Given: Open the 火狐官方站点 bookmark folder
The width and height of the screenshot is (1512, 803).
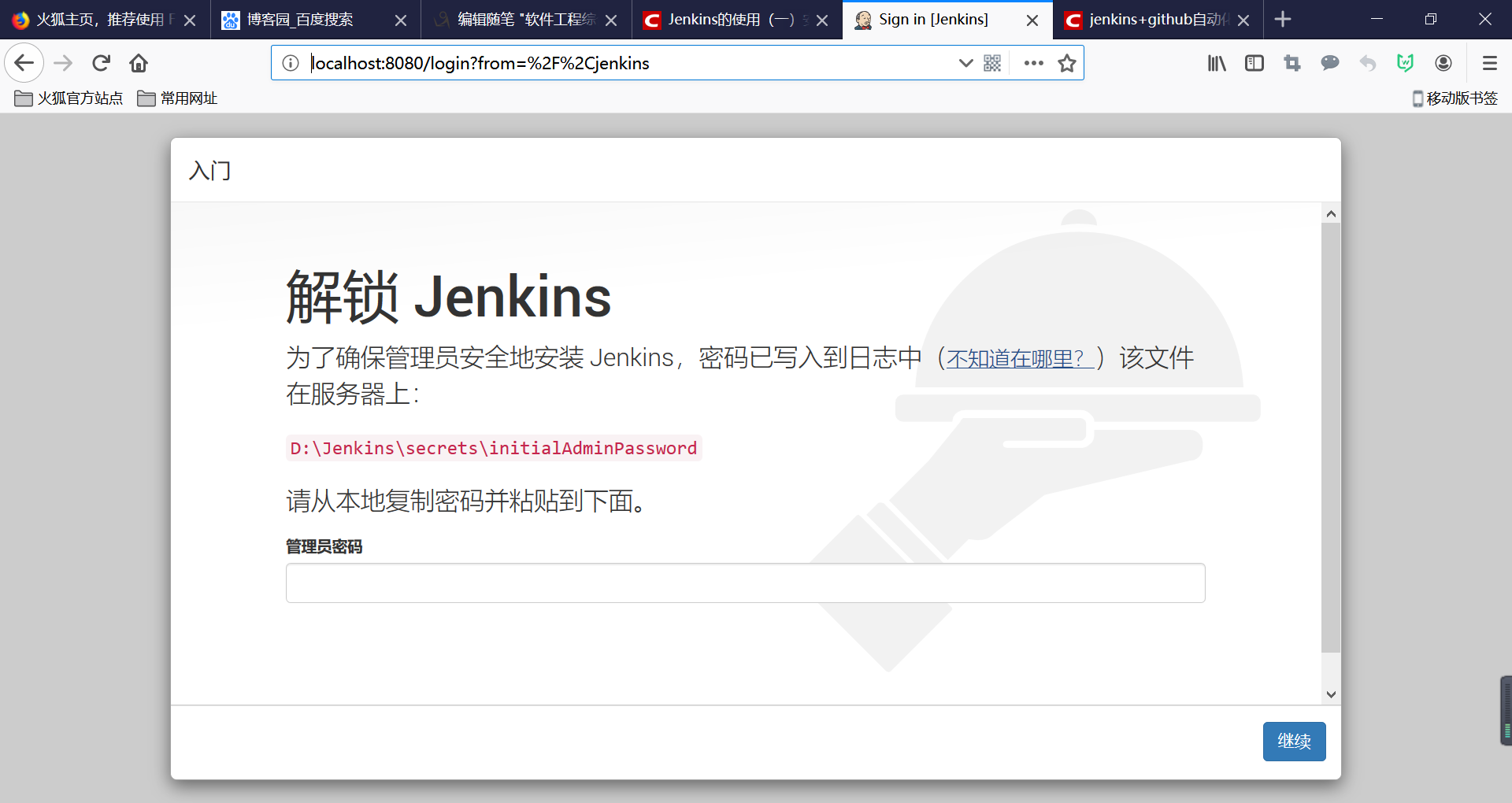Looking at the screenshot, I should 69,98.
